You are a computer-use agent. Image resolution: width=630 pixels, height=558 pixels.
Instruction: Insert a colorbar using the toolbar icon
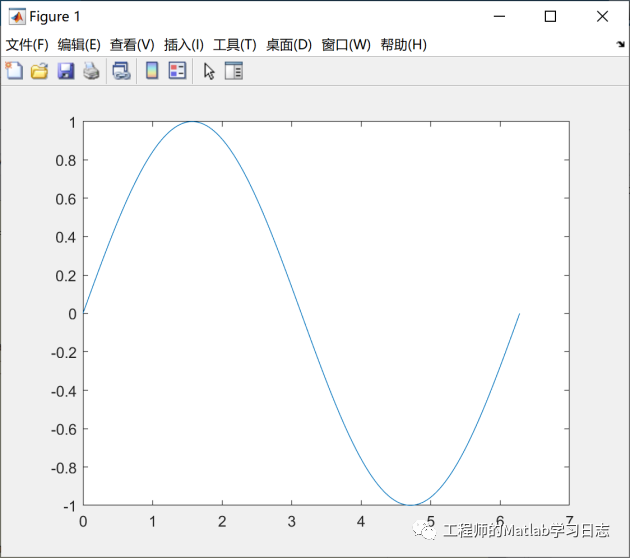pyautogui.click(x=152, y=71)
